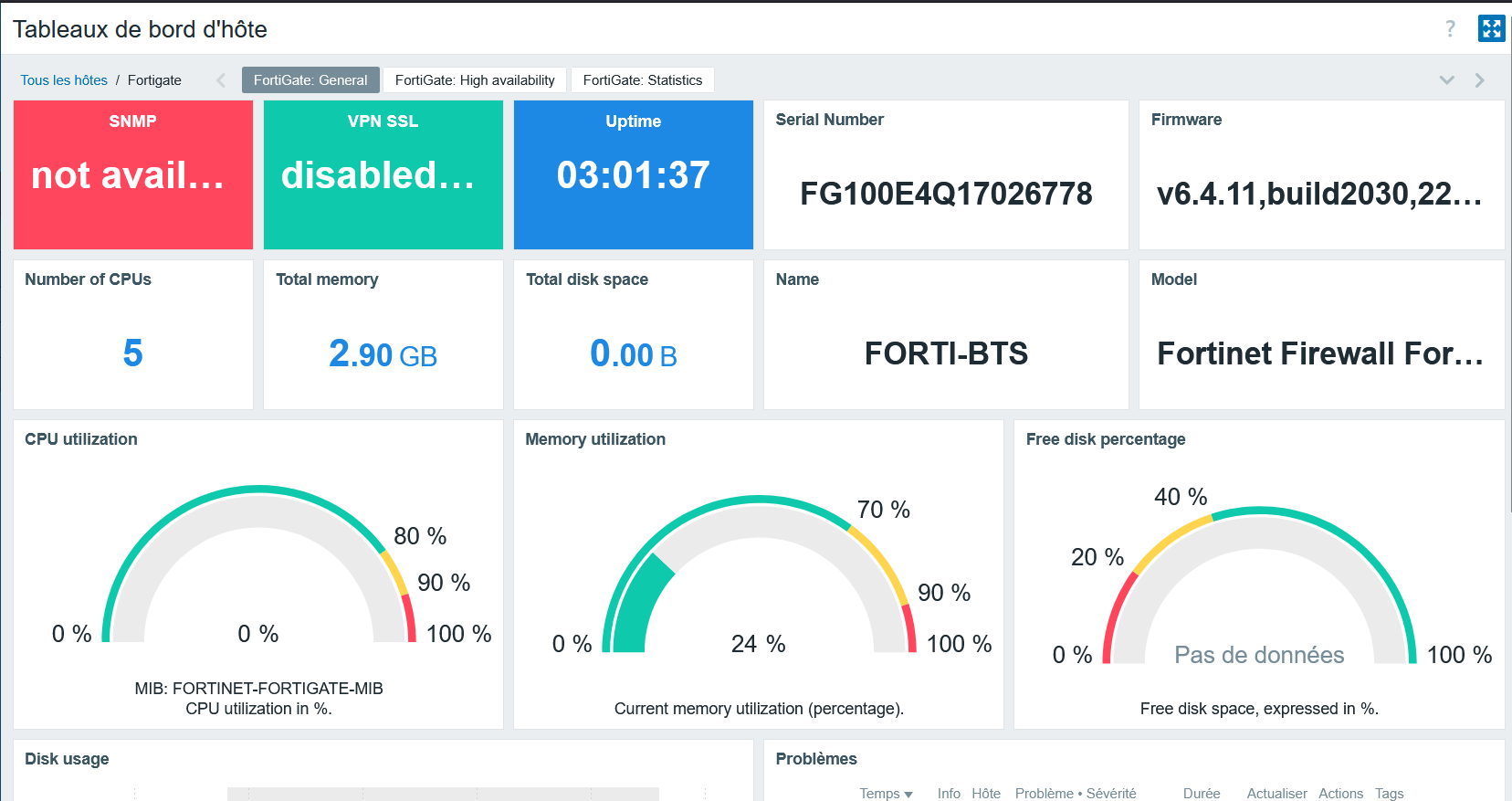Follow the 'Tous les hôtes' breadcrumb link
The height and width of the screenshot is (801, 1512).
64,80
